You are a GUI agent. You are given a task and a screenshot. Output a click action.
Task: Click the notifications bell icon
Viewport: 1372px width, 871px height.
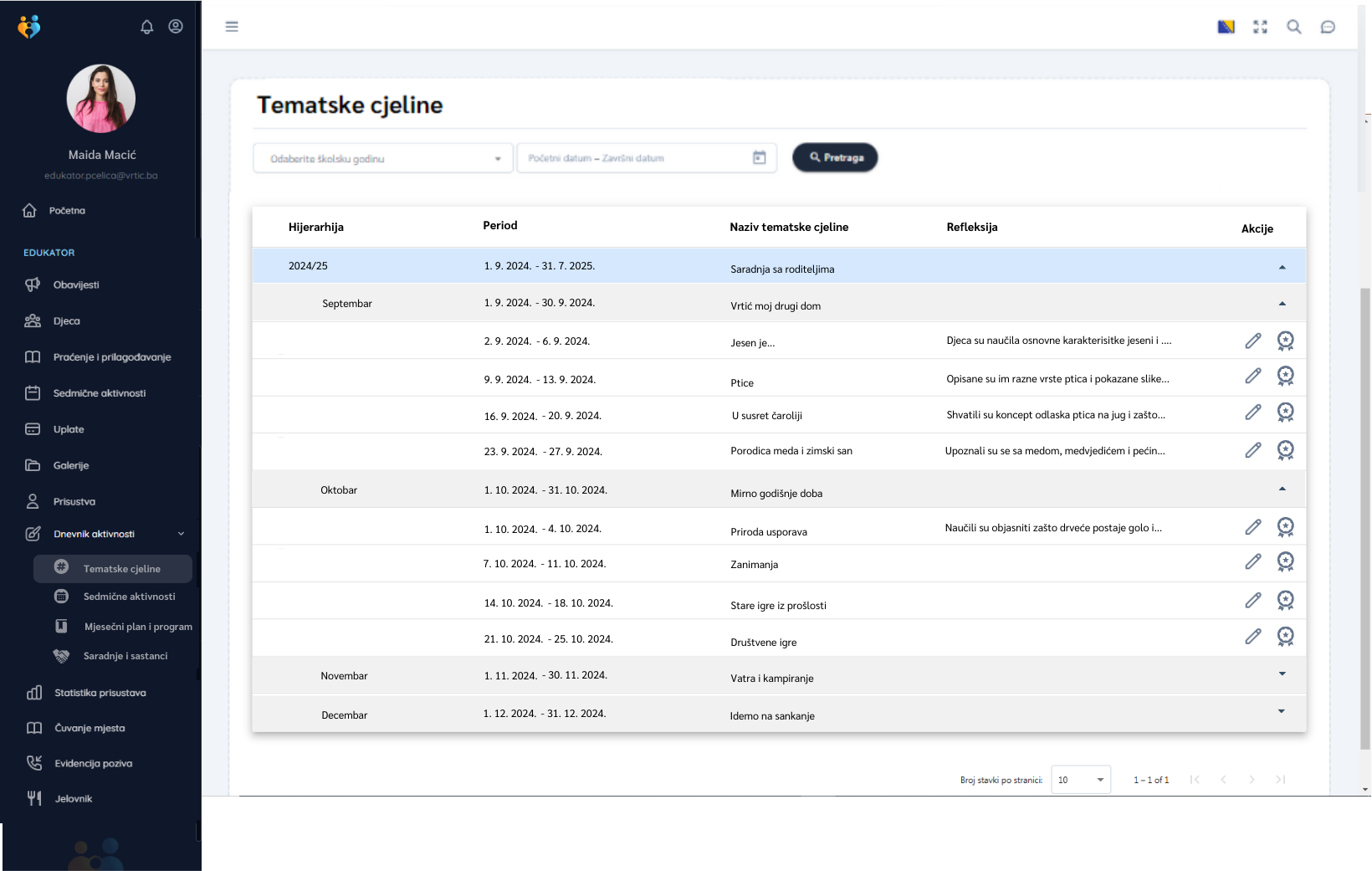146,26
